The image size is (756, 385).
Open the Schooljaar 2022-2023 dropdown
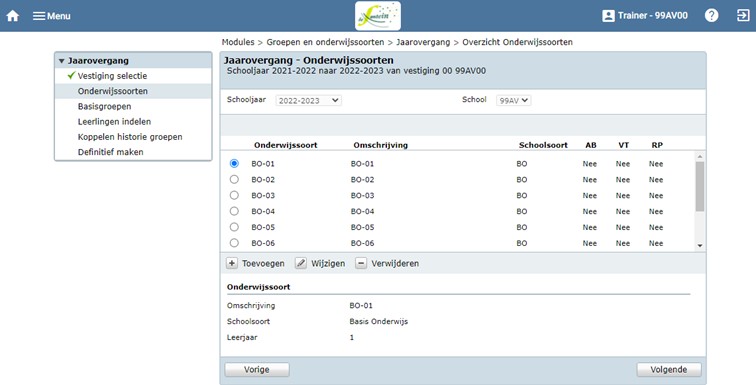pos(309,101)
